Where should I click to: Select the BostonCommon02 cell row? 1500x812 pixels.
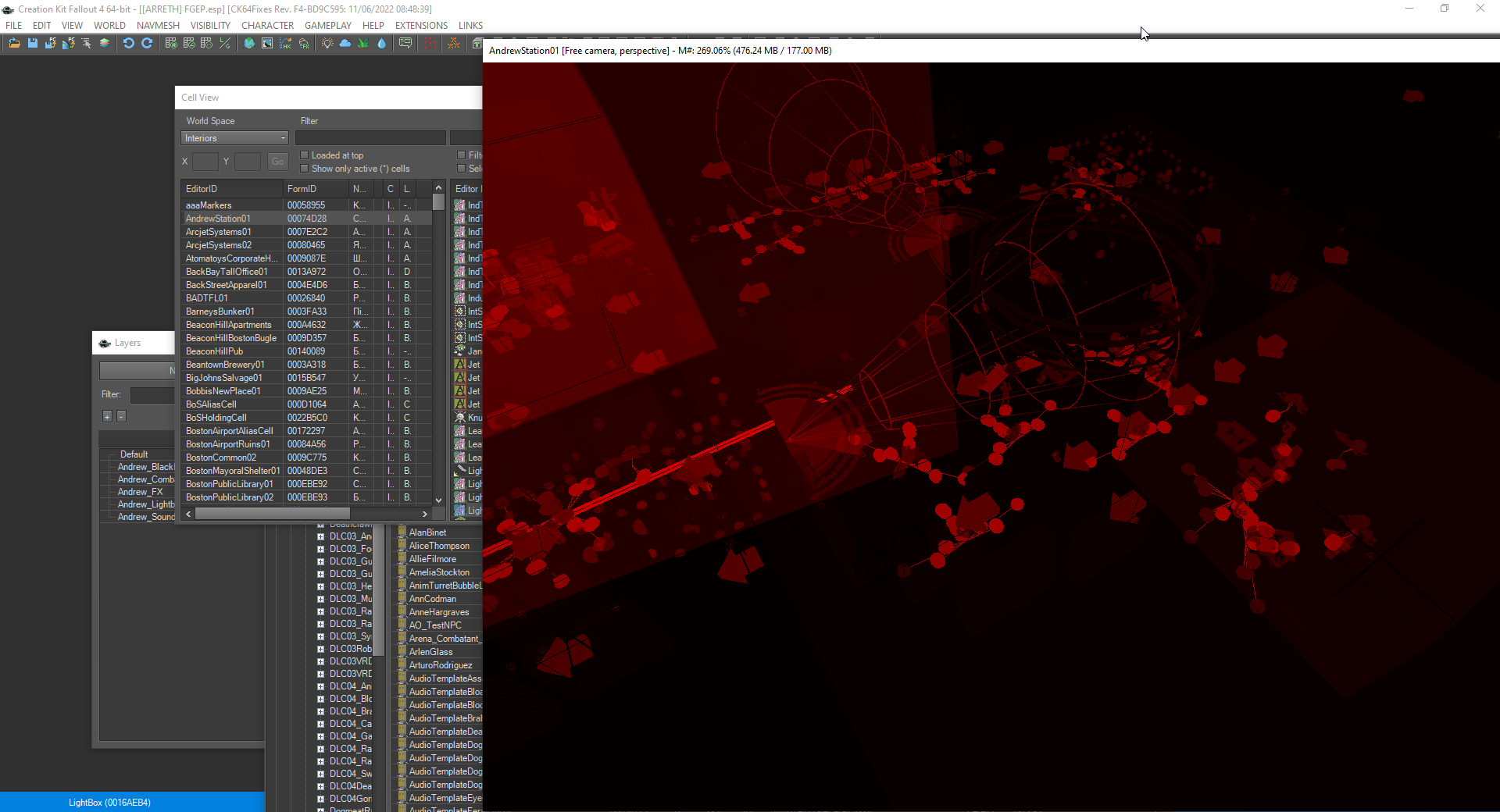coord(306,458)
